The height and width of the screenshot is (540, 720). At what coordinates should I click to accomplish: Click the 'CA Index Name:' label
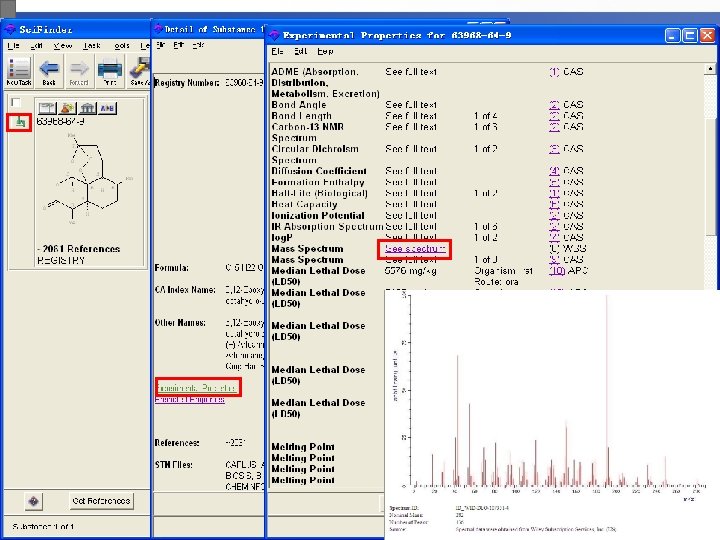coord(185,290)
